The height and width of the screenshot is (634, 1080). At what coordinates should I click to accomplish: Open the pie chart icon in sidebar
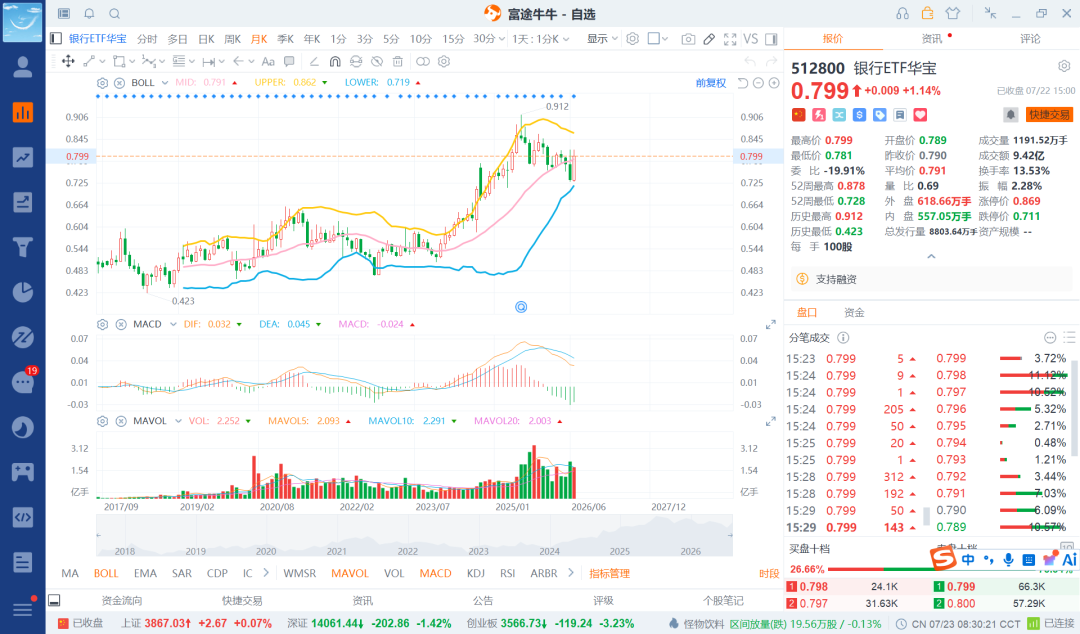(x=23, y=292)
